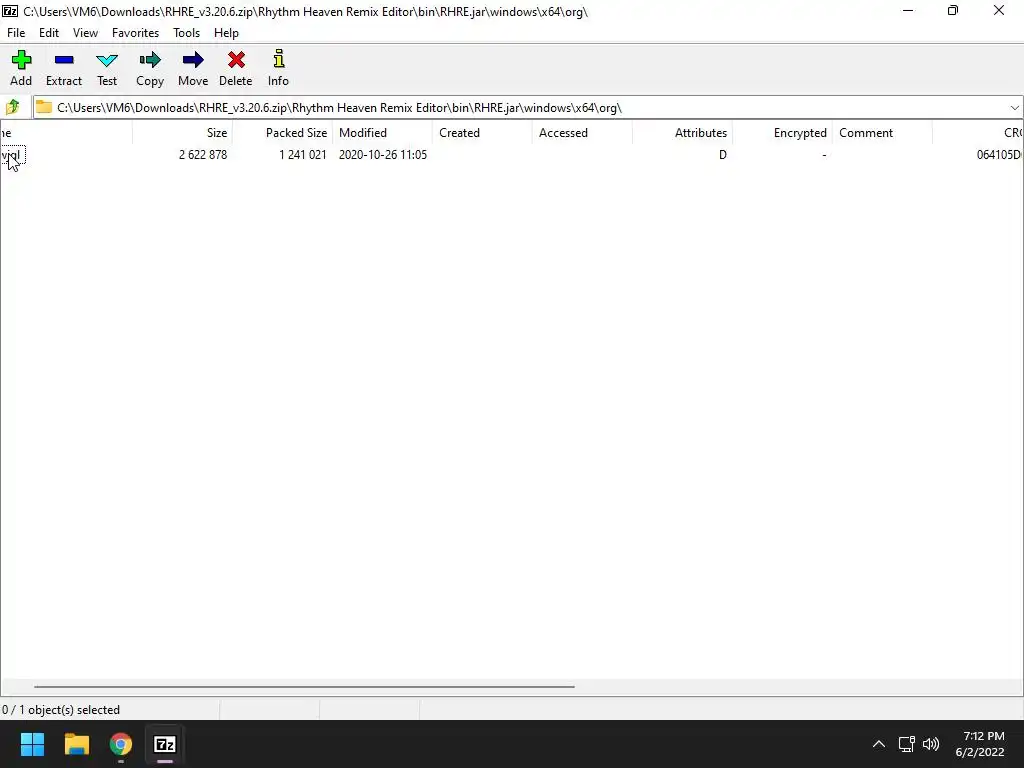Open File Explorer from taskbar
Viewport: 1024px width, 768px height.
tap(76, 744)
